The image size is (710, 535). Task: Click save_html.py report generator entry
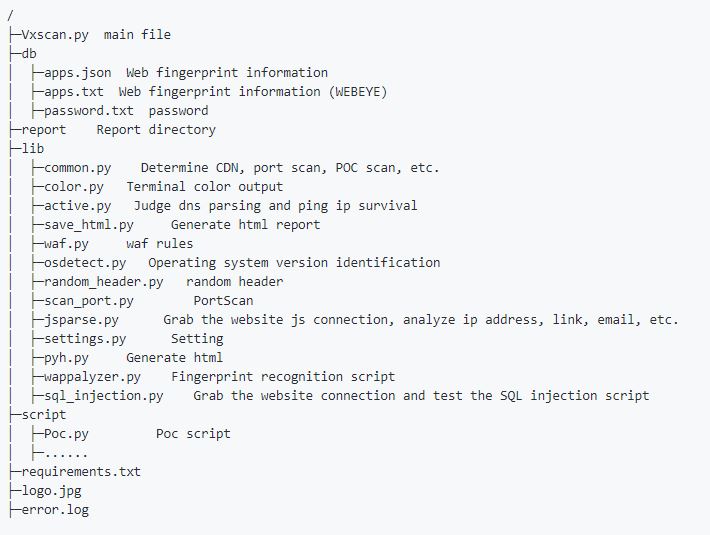click(89, 225)
